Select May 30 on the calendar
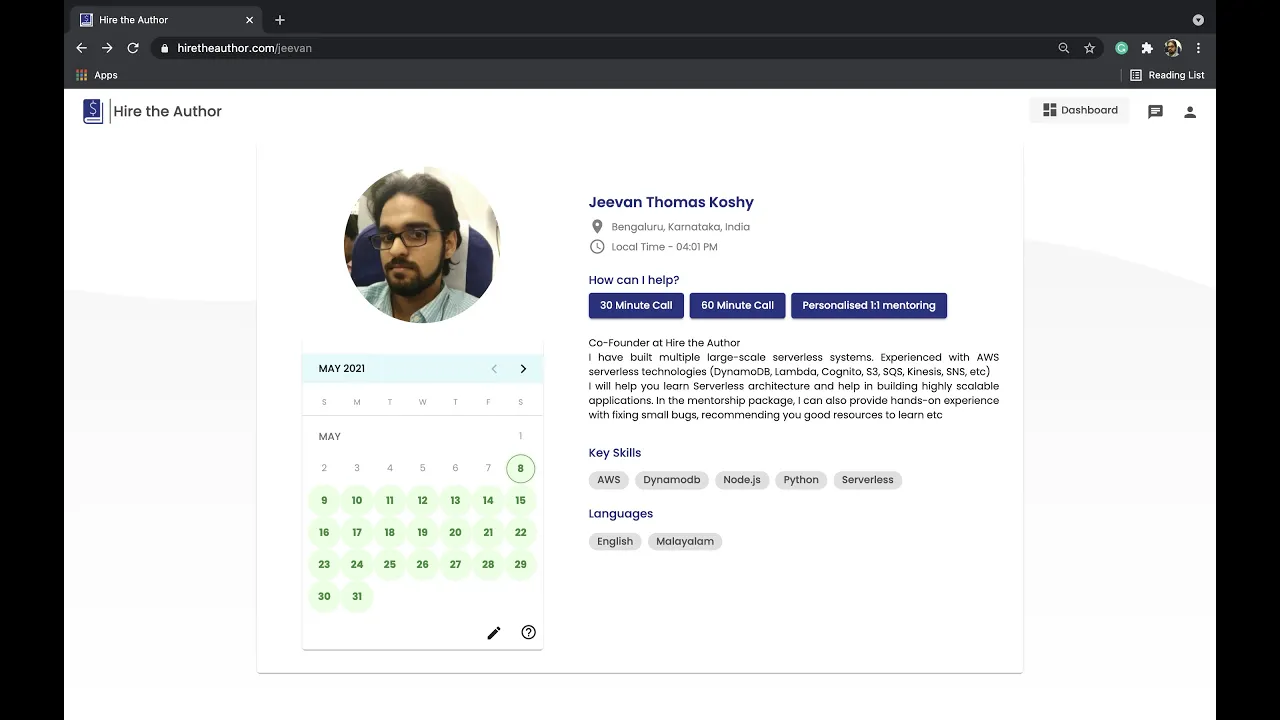Screen dimensions: 1280x720 [324, 596]
